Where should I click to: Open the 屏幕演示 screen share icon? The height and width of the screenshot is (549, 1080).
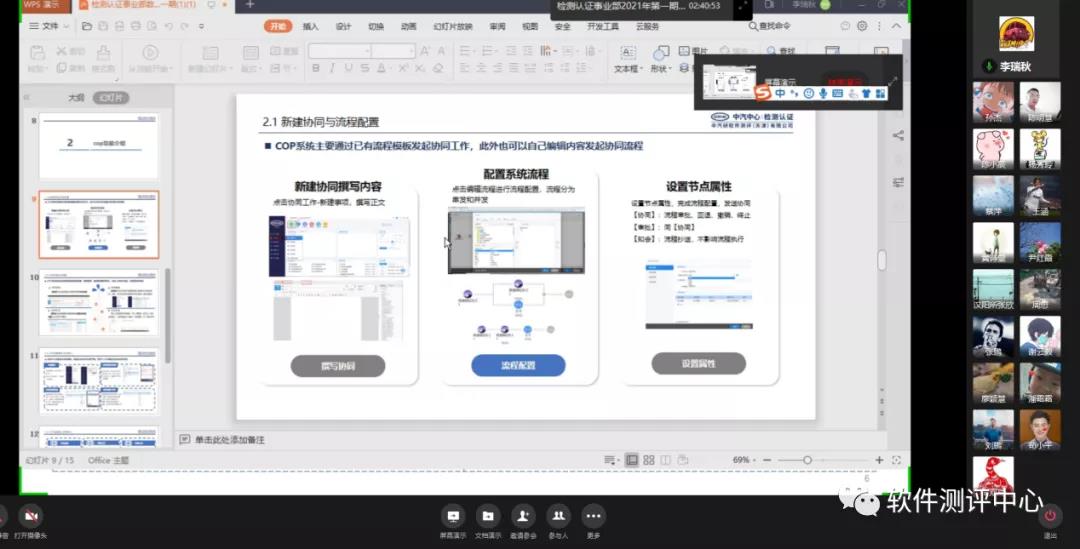(453, 516)
